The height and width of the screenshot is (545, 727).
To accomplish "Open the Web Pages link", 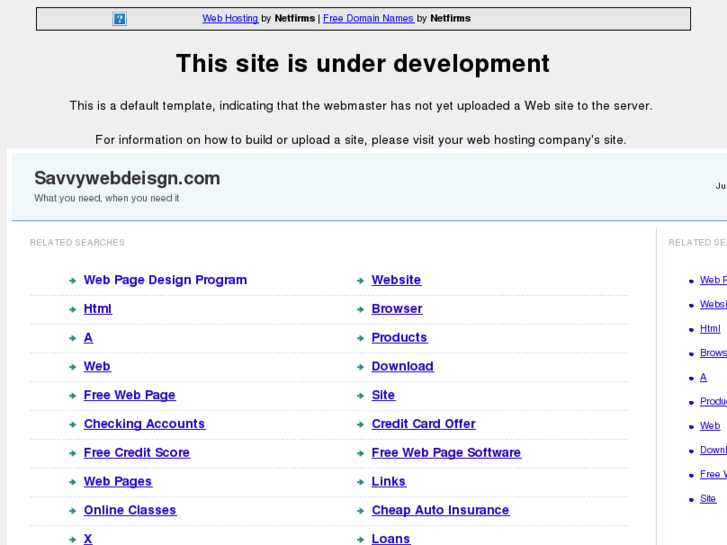I will [118, 481].
